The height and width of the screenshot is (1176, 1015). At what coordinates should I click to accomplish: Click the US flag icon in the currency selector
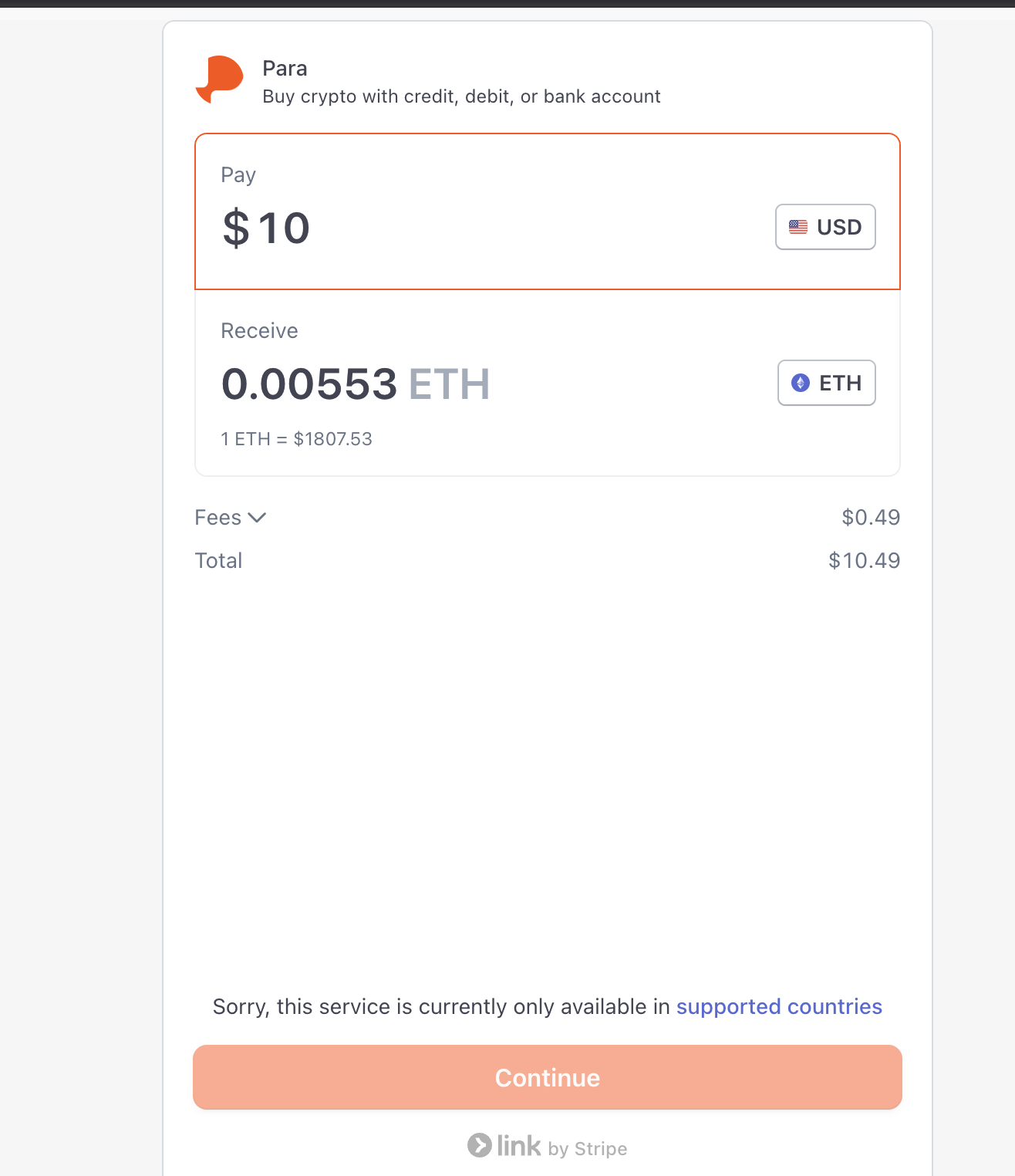pos(798,227)
